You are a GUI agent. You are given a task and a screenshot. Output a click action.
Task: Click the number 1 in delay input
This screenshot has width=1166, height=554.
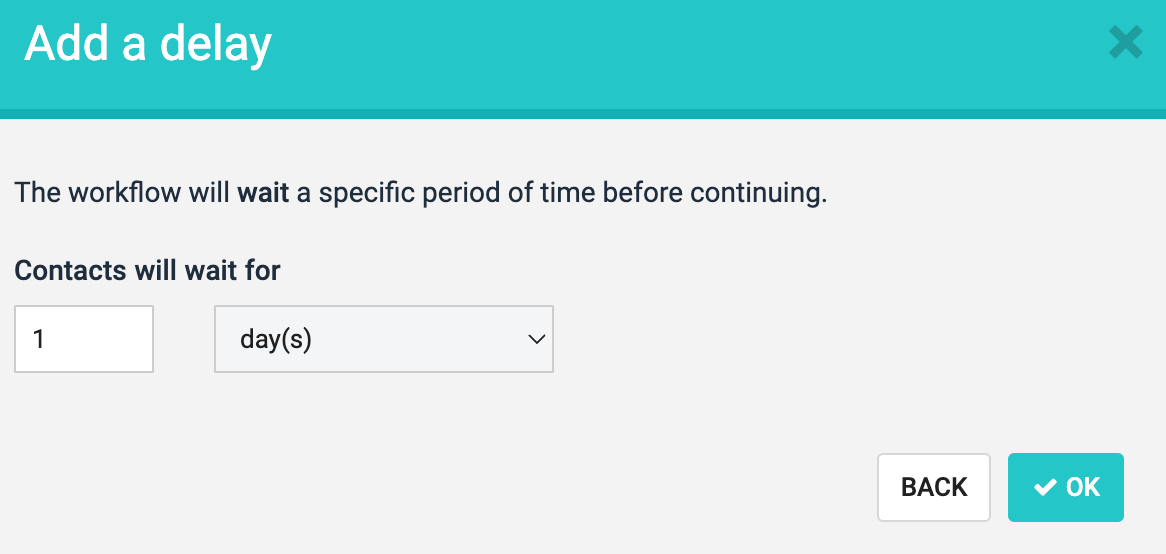[x=39, y=339]
